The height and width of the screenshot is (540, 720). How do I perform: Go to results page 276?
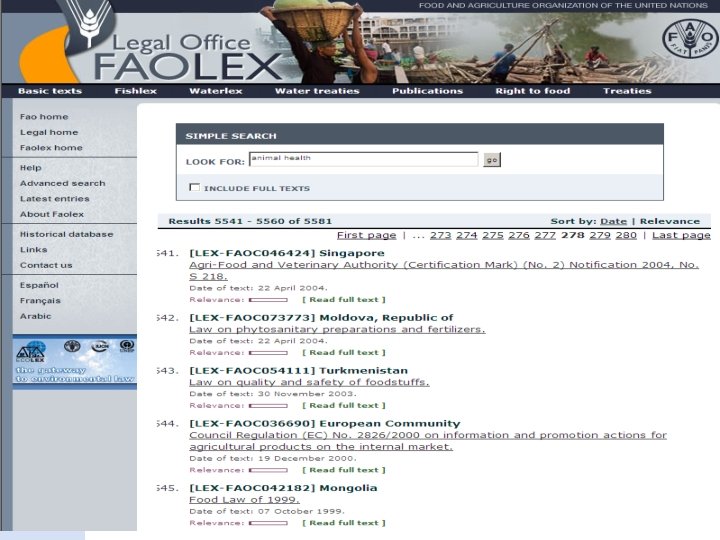519,235
